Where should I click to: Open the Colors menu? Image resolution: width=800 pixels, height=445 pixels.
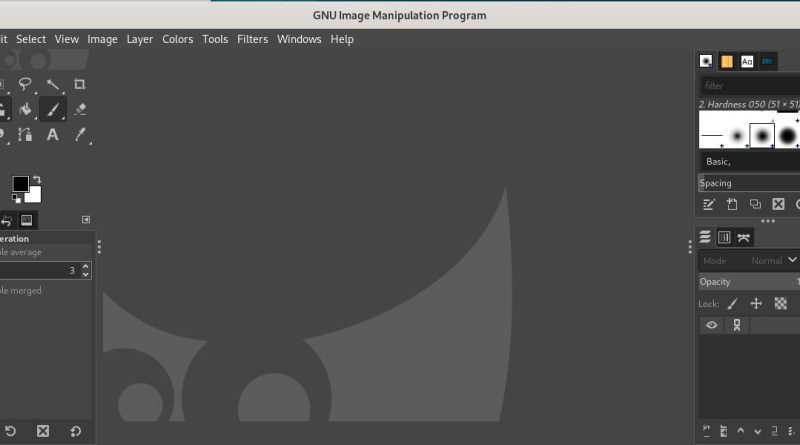tap(178, 39)
